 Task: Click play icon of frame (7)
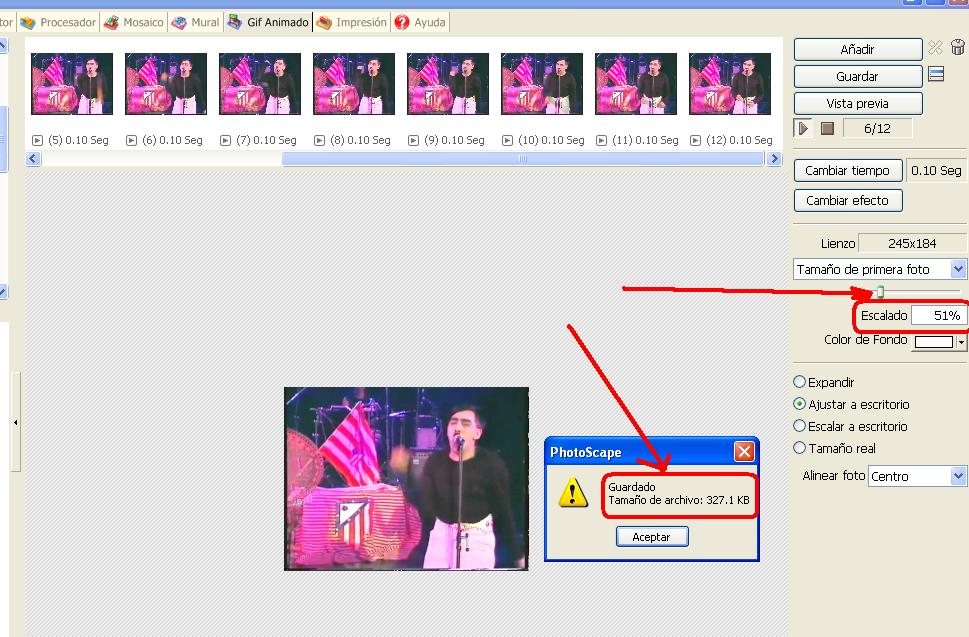click(226, 140)
